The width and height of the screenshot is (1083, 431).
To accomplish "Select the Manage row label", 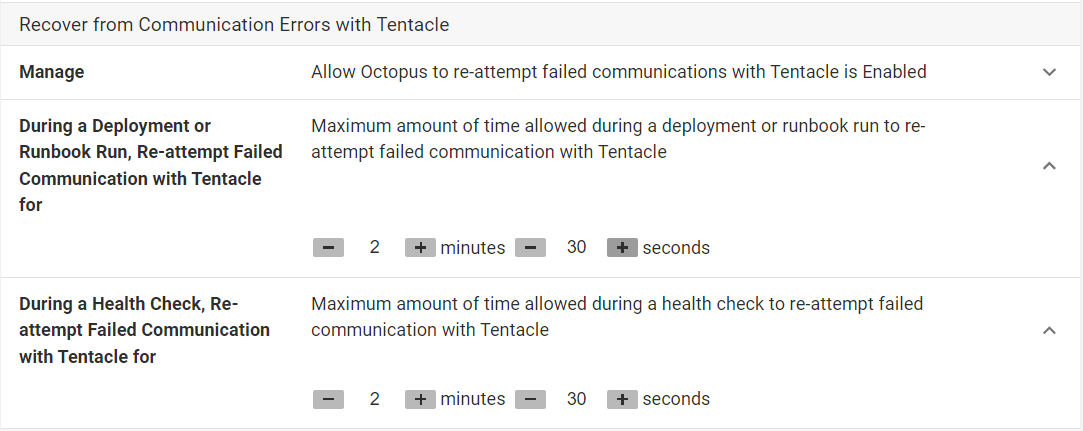I will click(52, 72).
